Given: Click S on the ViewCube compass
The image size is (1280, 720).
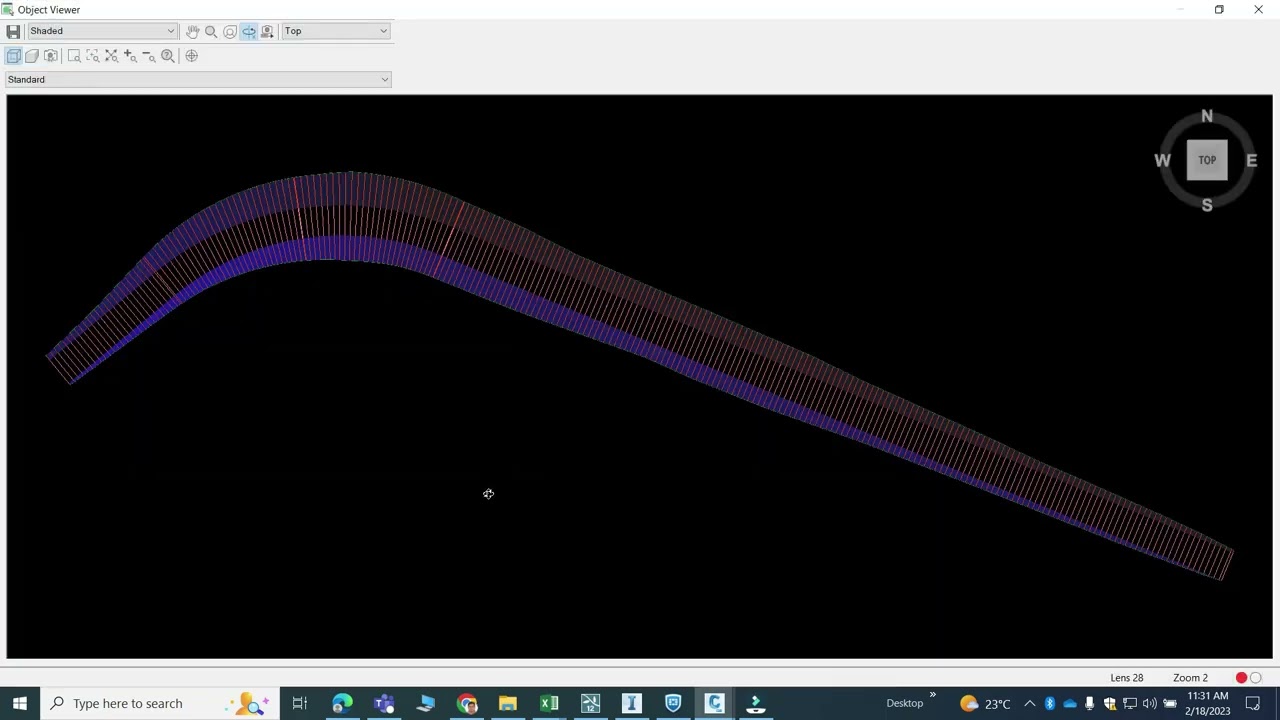Looking at the screenshot, I should 1207,205.
